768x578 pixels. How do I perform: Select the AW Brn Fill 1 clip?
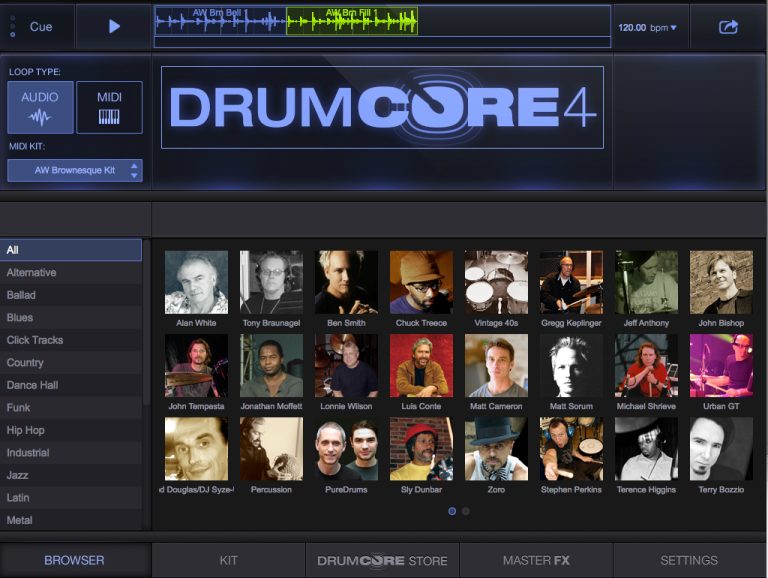point(352,21)
